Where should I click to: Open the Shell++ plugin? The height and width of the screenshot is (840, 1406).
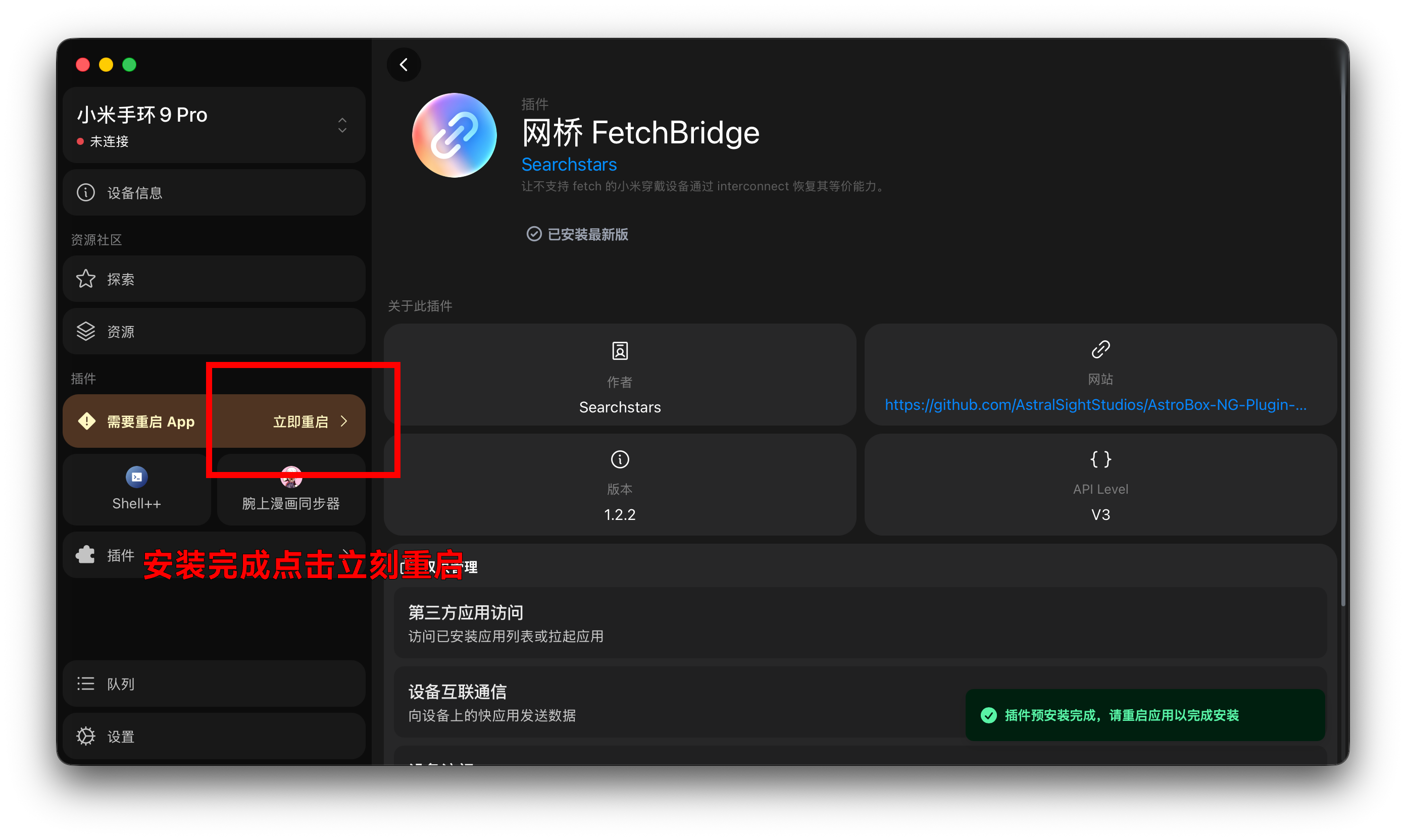136,489
